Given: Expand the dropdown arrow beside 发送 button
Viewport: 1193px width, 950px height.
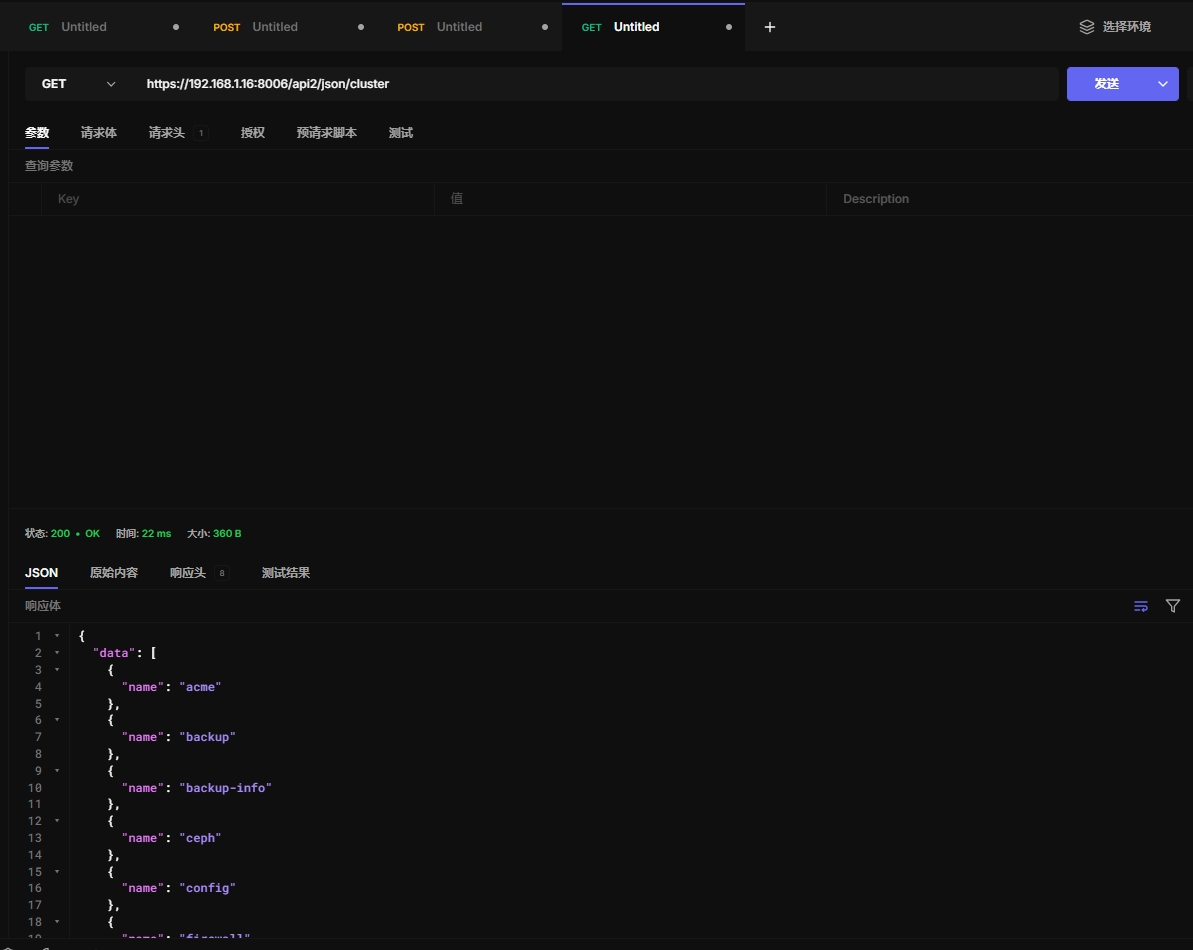Looking at the screenshot, I should [x=1163, y=84].
